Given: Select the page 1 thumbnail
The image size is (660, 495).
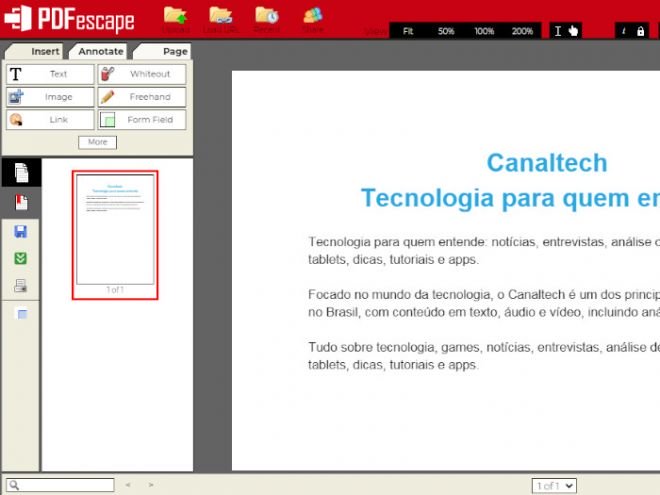Looking at the screenshot, I should 115,235.
